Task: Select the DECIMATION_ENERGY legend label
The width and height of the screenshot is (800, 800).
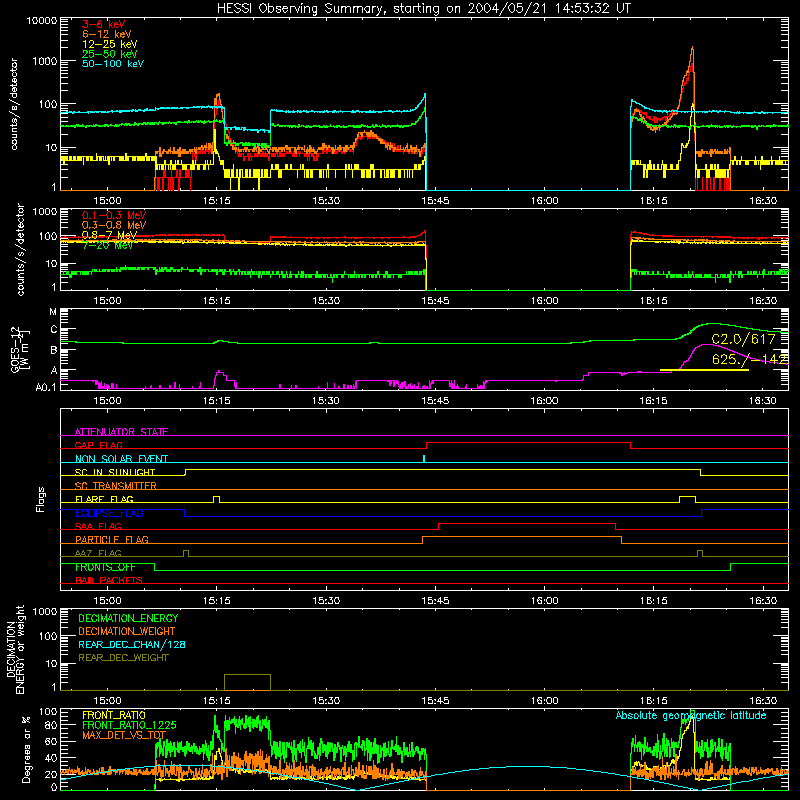Action: [x=128, y=618]
